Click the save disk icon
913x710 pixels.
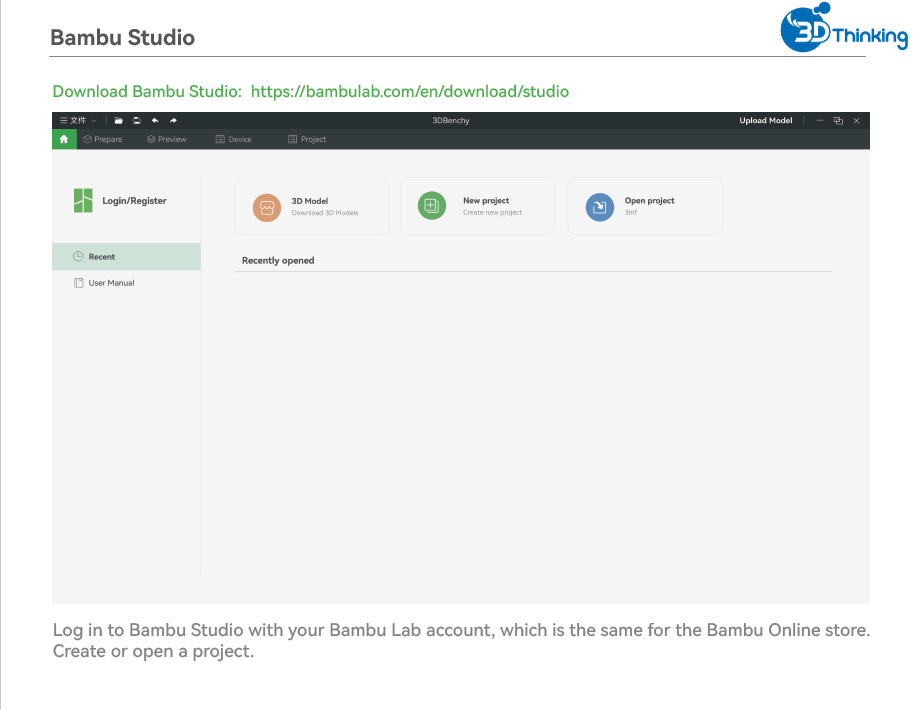click(137, 121)
